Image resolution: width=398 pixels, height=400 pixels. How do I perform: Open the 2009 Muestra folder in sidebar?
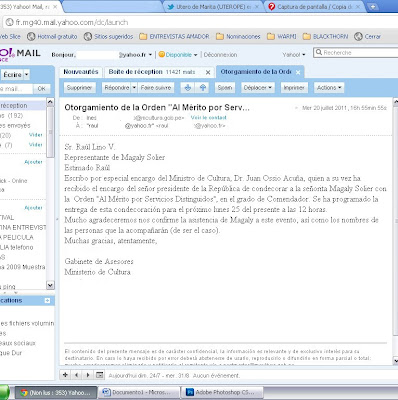(x=23, y=267)
